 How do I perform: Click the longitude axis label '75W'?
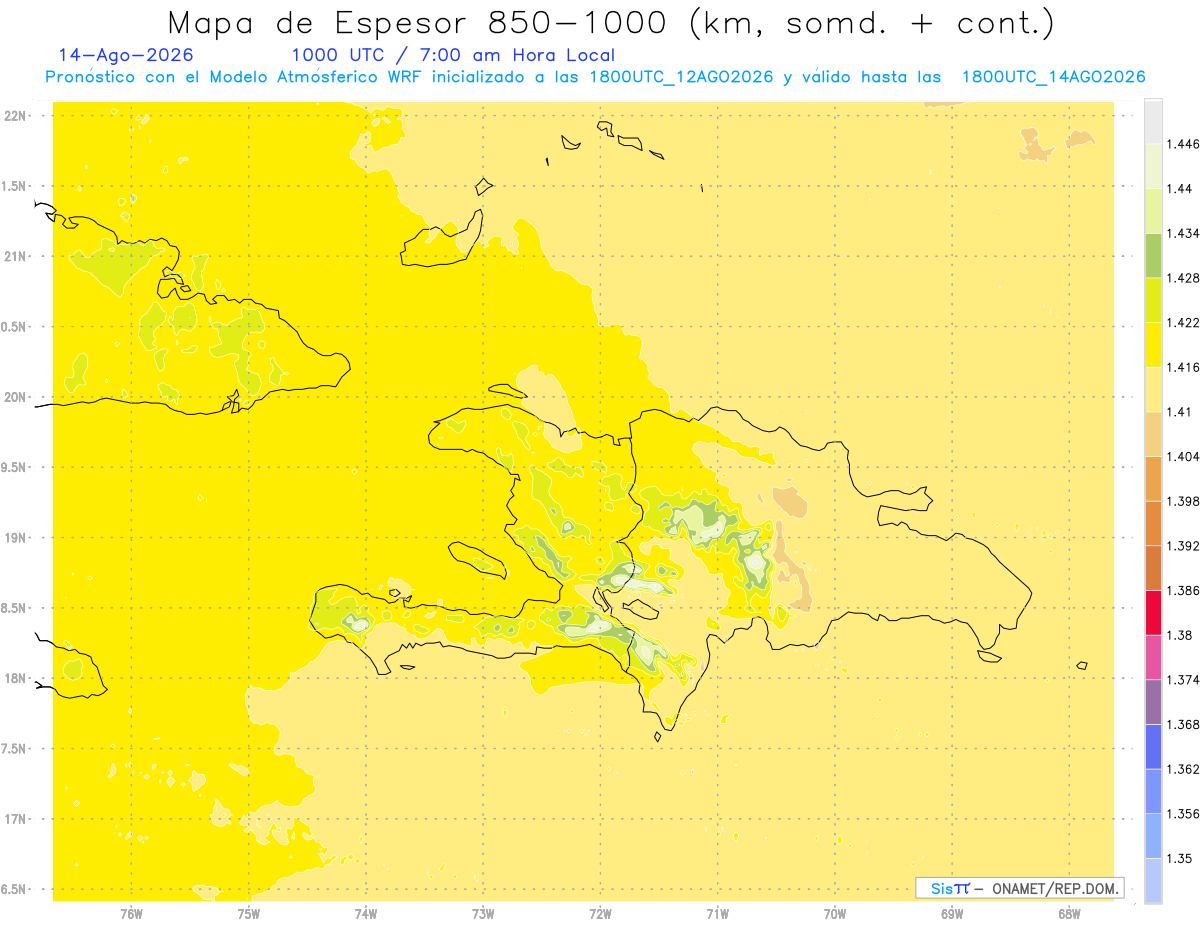pyautogui.click(x=248, y=914)
